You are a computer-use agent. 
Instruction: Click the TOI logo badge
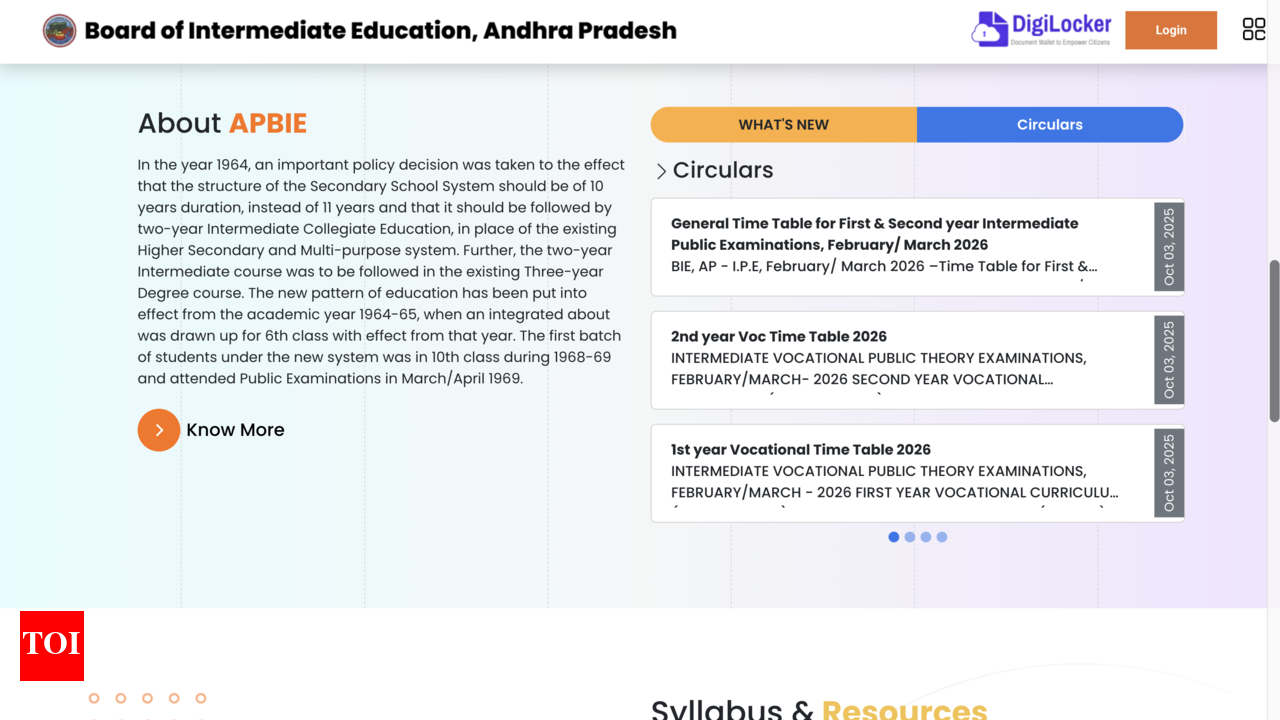pos(52,646)
